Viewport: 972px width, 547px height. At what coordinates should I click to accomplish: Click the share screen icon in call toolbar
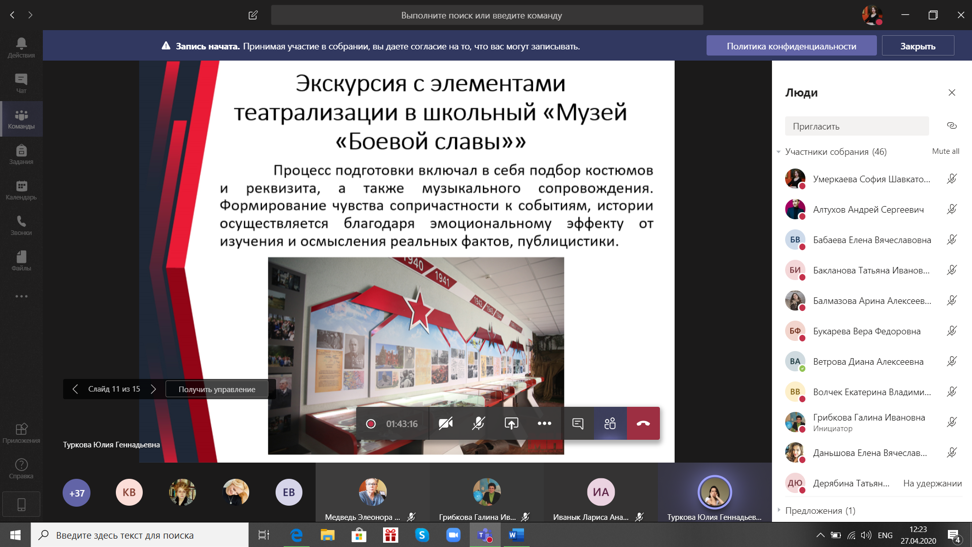point(511,424)
